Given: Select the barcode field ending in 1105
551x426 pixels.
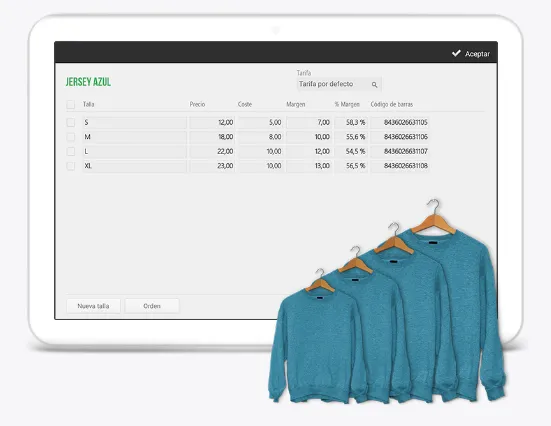Looking at the screenshot, I should tap(400, 122).
